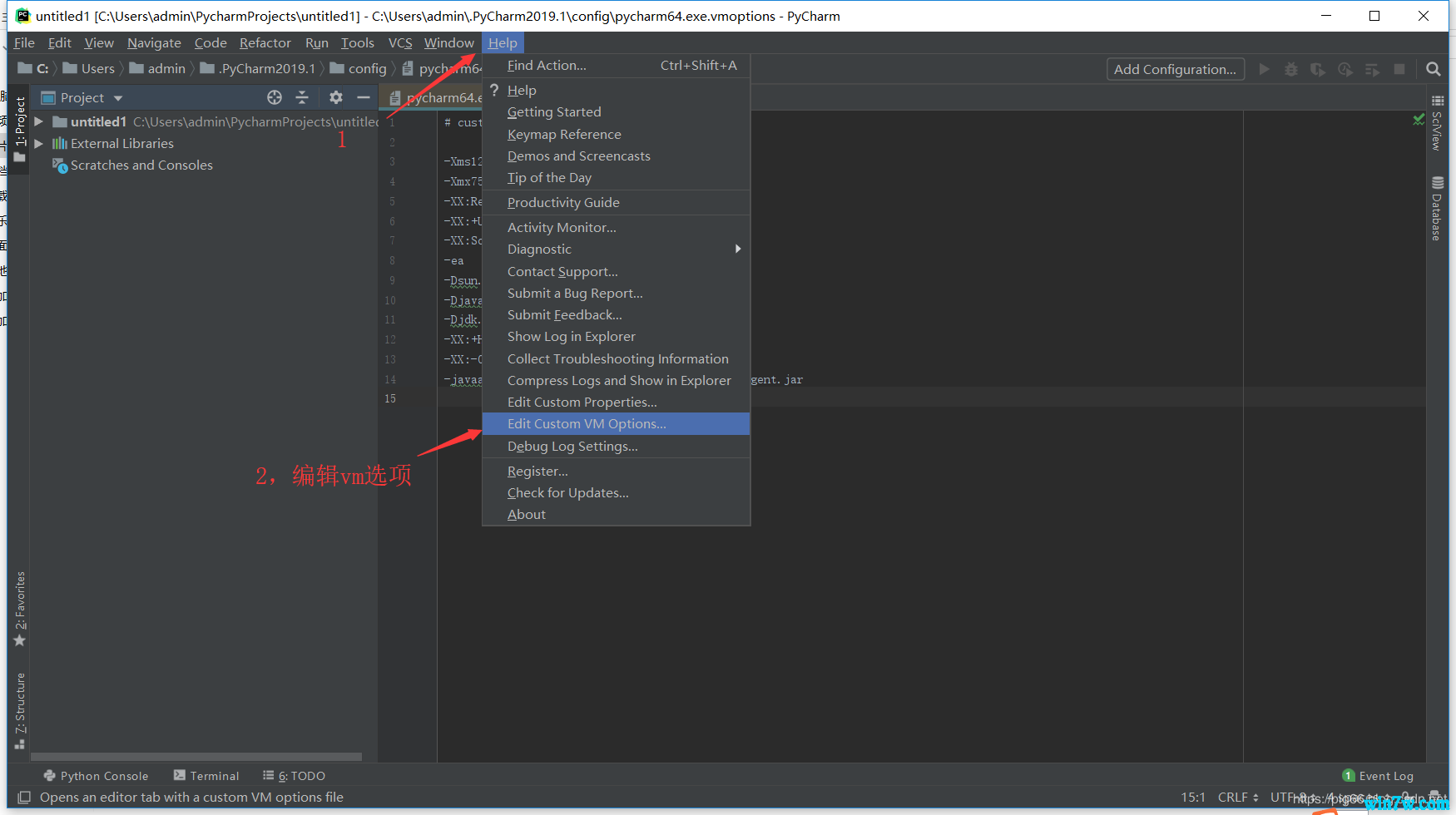
Task: Change CRLF line separator in status bar
Action: 1238,797
